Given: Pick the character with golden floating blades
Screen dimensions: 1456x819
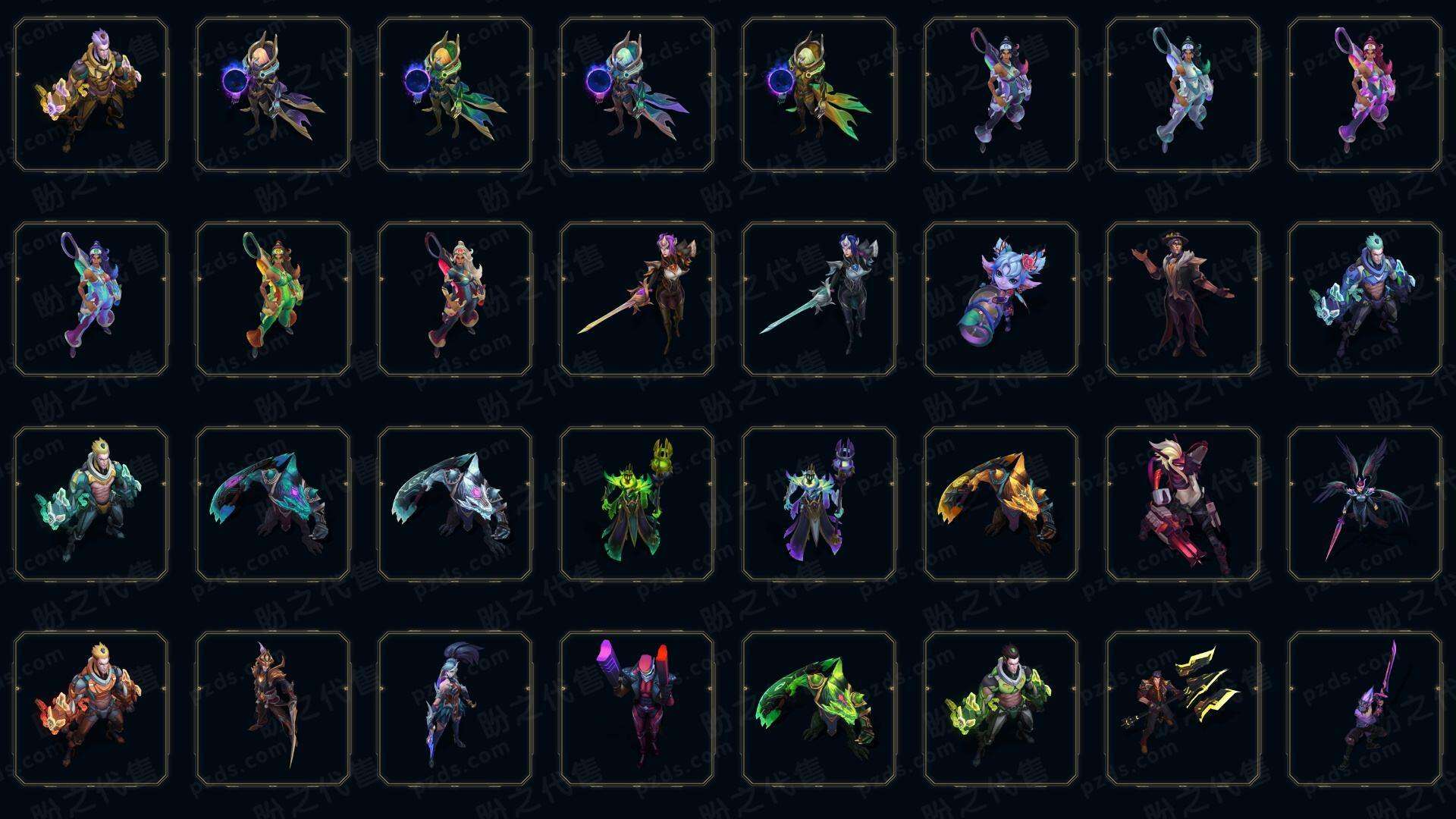Looking at the screenshot, I should coord(1183,708).
